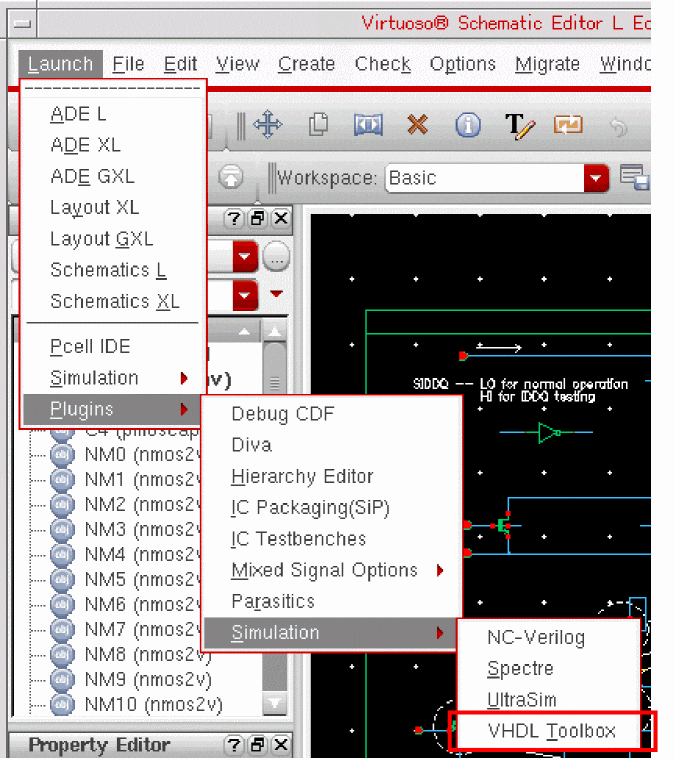Open the Launch menu
This screenshot has width=675, height=761.
click(x=60, y=64)
